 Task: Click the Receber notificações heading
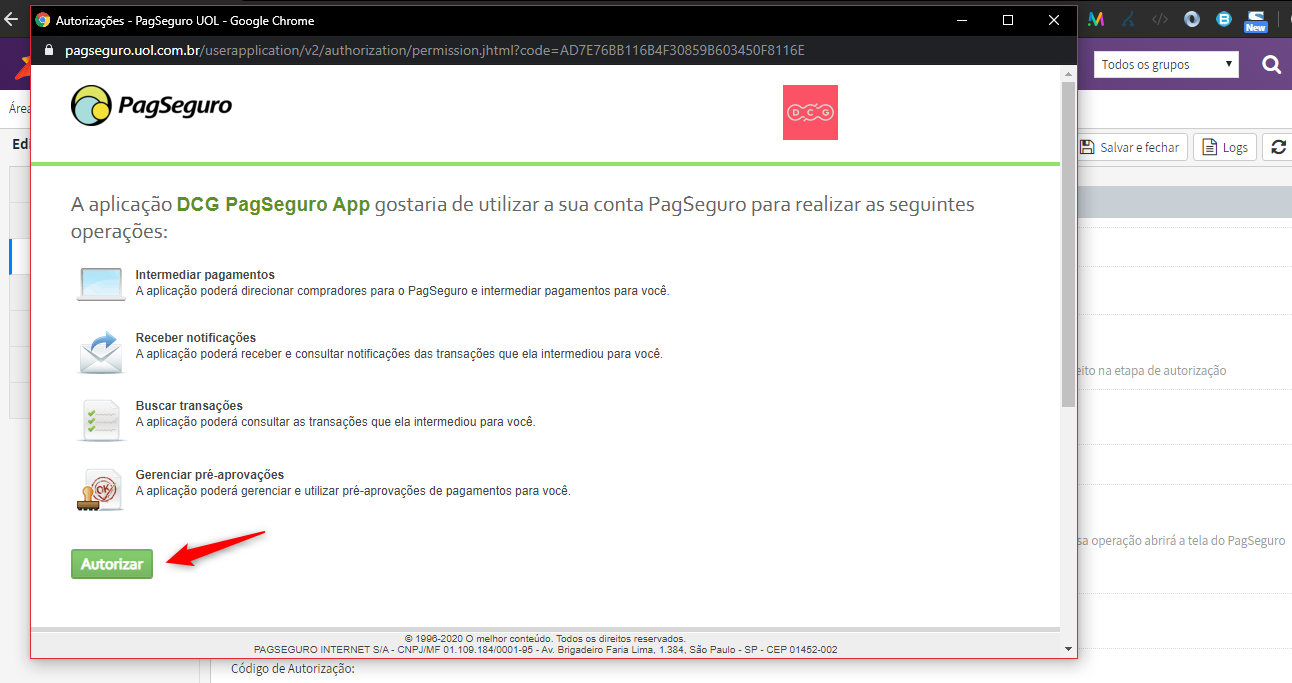pos(196,338)
